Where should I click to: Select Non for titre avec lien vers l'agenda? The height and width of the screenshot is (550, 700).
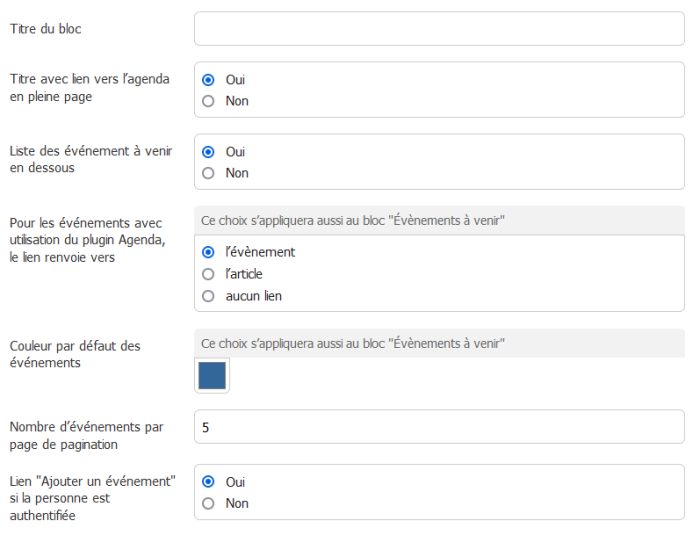(x=208, y=101)
